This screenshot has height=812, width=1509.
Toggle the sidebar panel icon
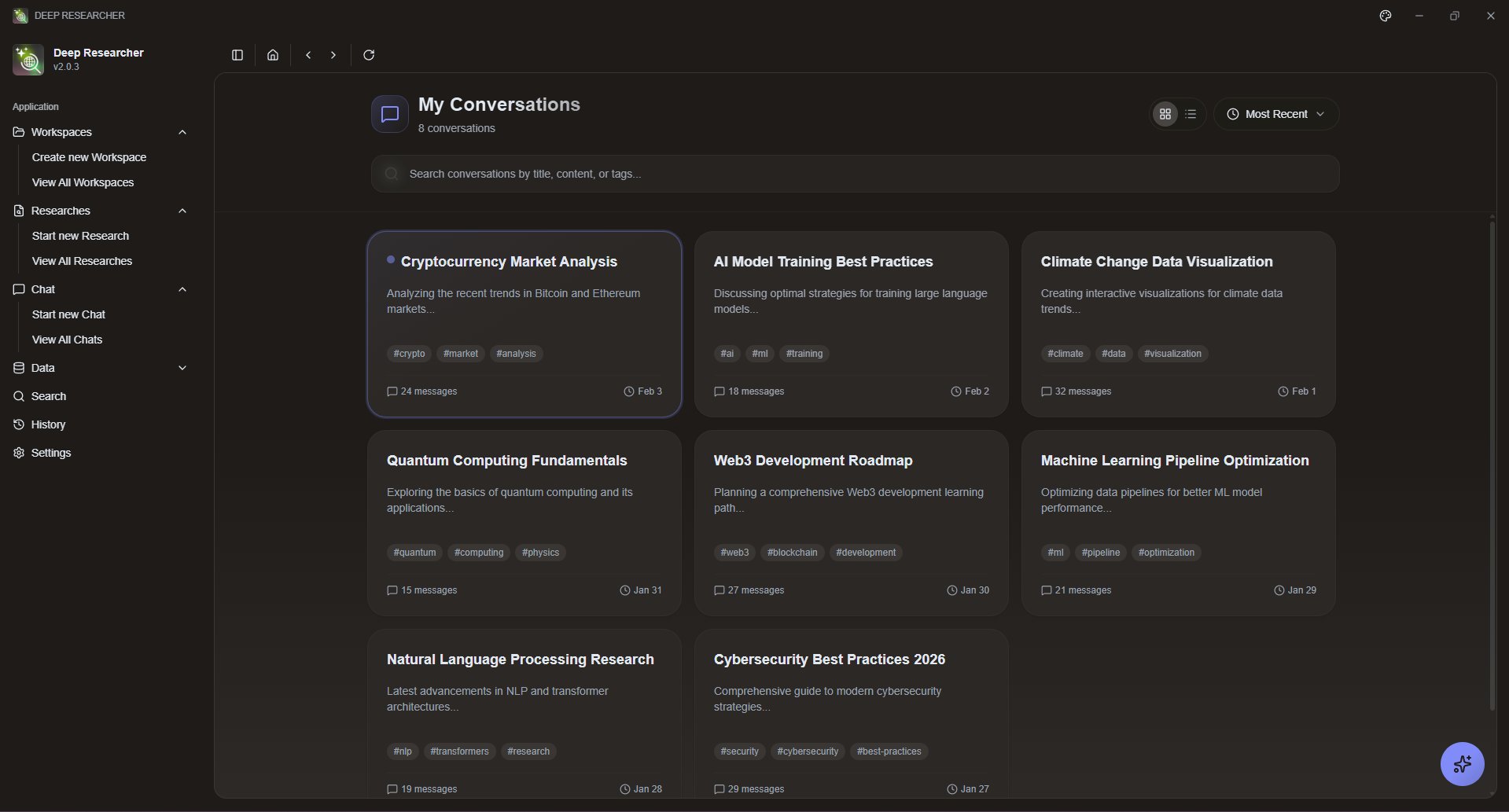237,55
